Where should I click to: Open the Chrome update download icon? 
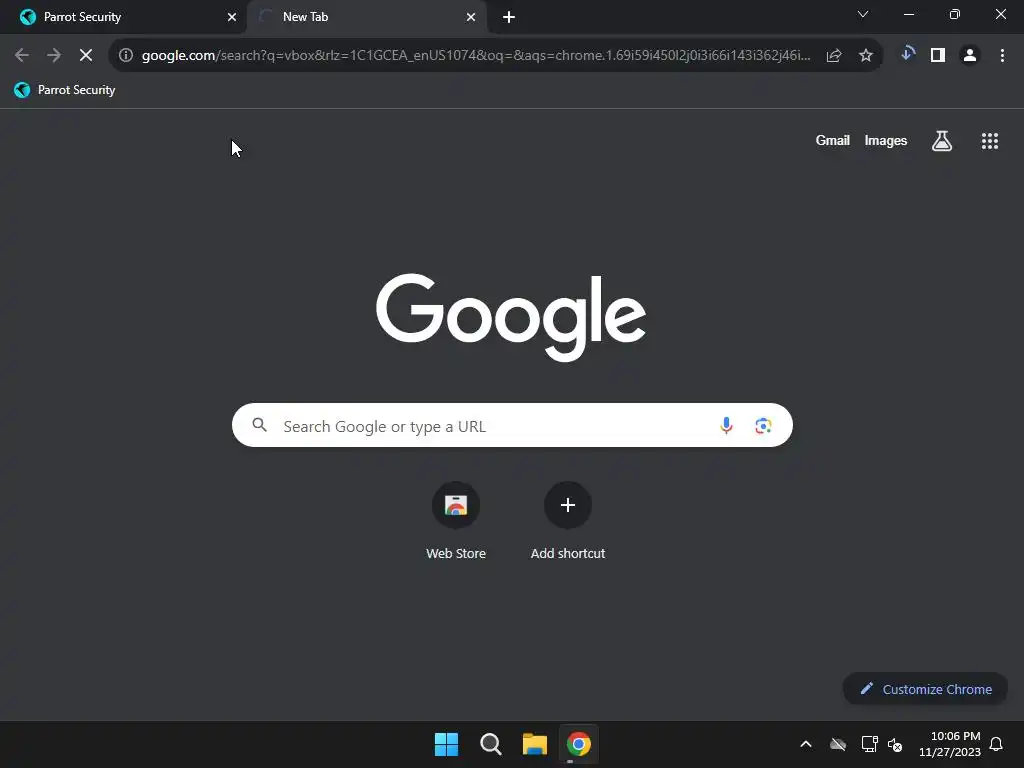906,54
